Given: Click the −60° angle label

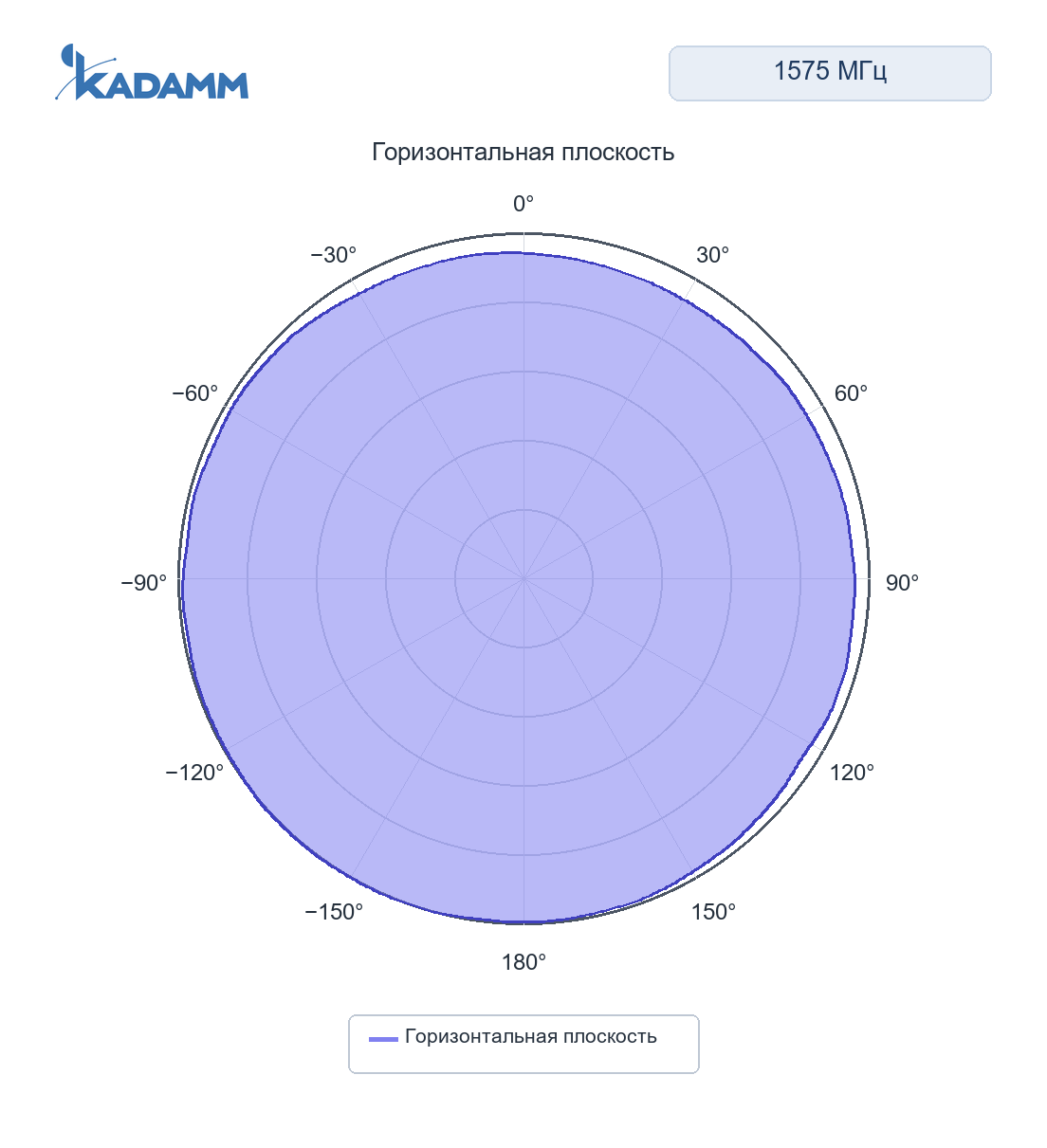Looking at the screenshot, I should pyautogui.click(x=194, y=393).
